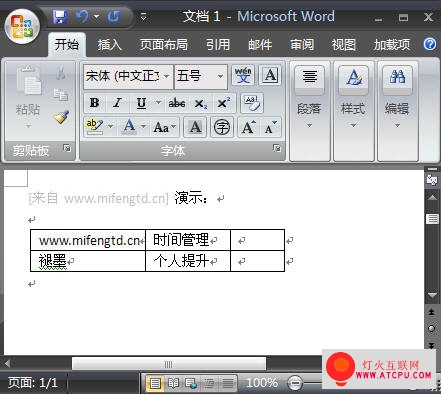Toggle italic formatting
This screenshot has width=441, height=394.
click(x=117, y=103)
